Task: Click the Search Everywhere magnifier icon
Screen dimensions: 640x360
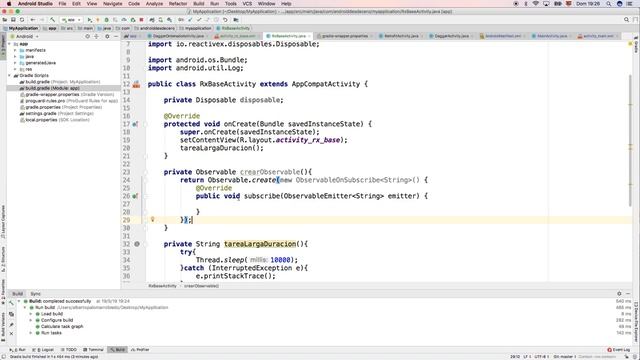Action: pyautogui.click(x=626, y=20)
